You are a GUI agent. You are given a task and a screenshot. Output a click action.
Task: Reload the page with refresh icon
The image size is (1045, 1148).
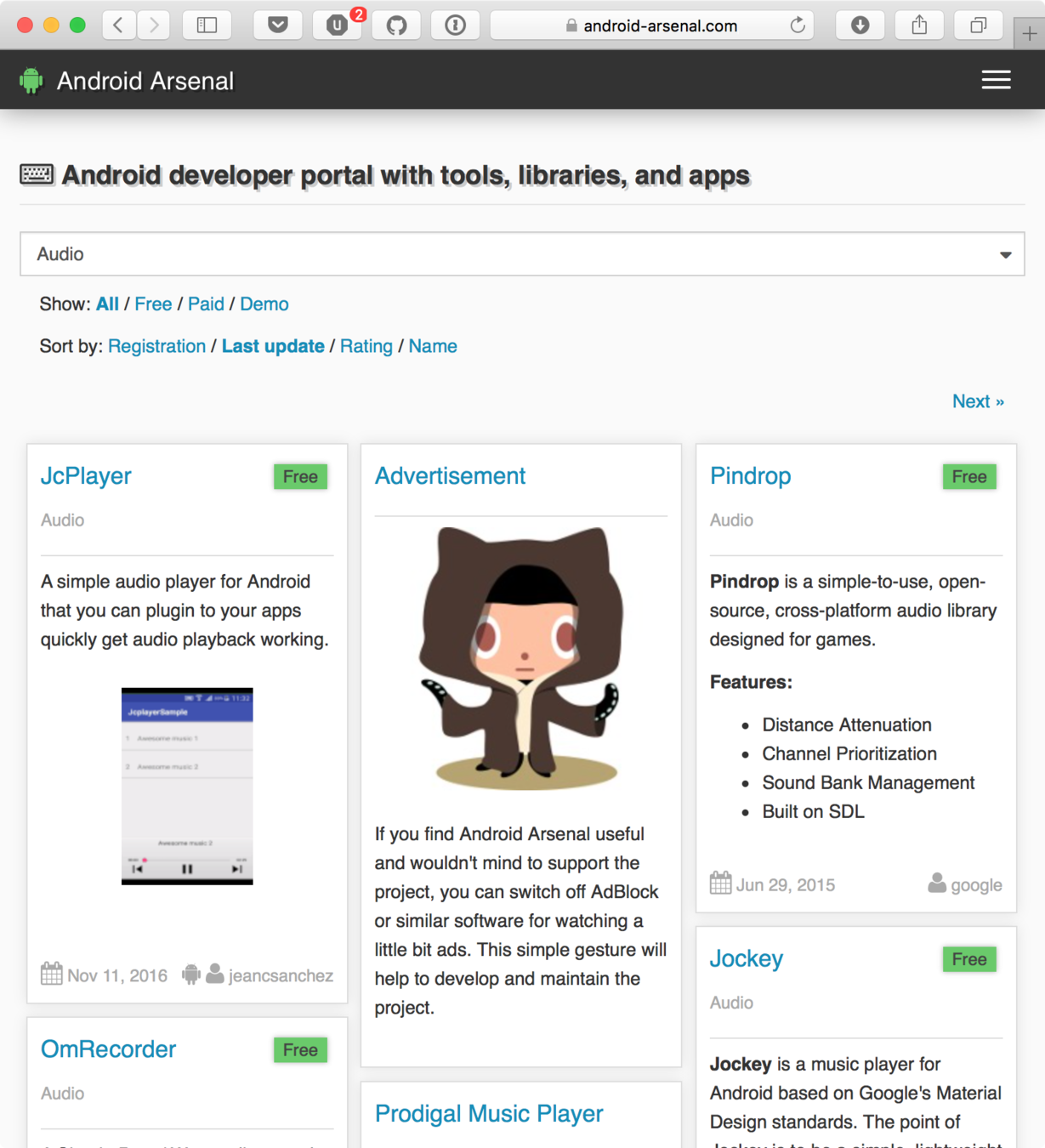point(797,26)
